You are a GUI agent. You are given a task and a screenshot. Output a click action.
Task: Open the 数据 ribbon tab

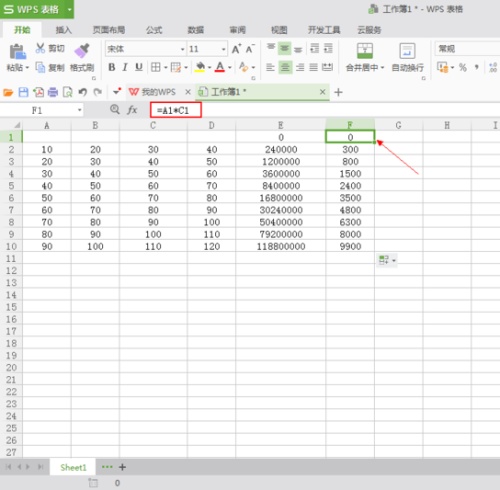pyautogui.click(x=195, y=30)
